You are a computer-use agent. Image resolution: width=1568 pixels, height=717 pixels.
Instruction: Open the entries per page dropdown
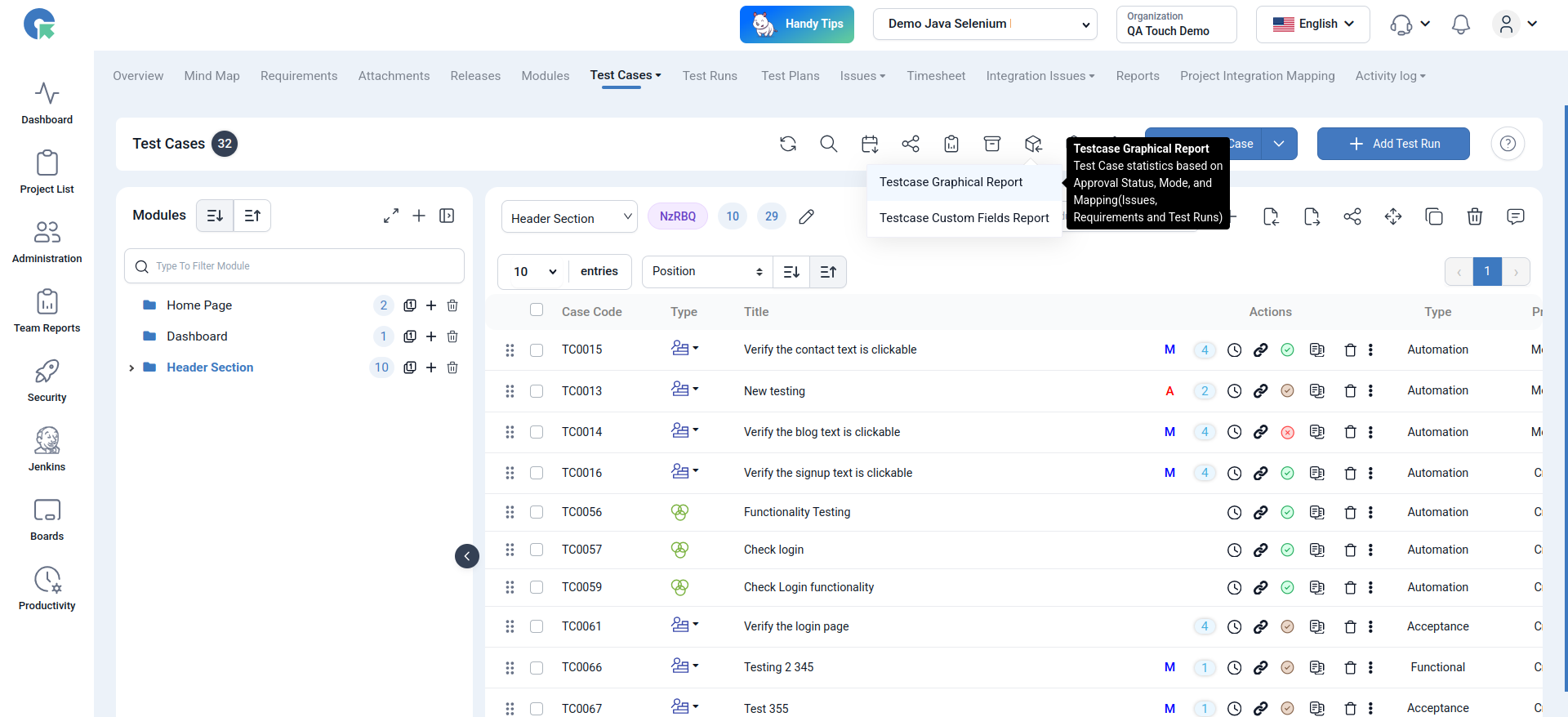[x=534, y=272]
